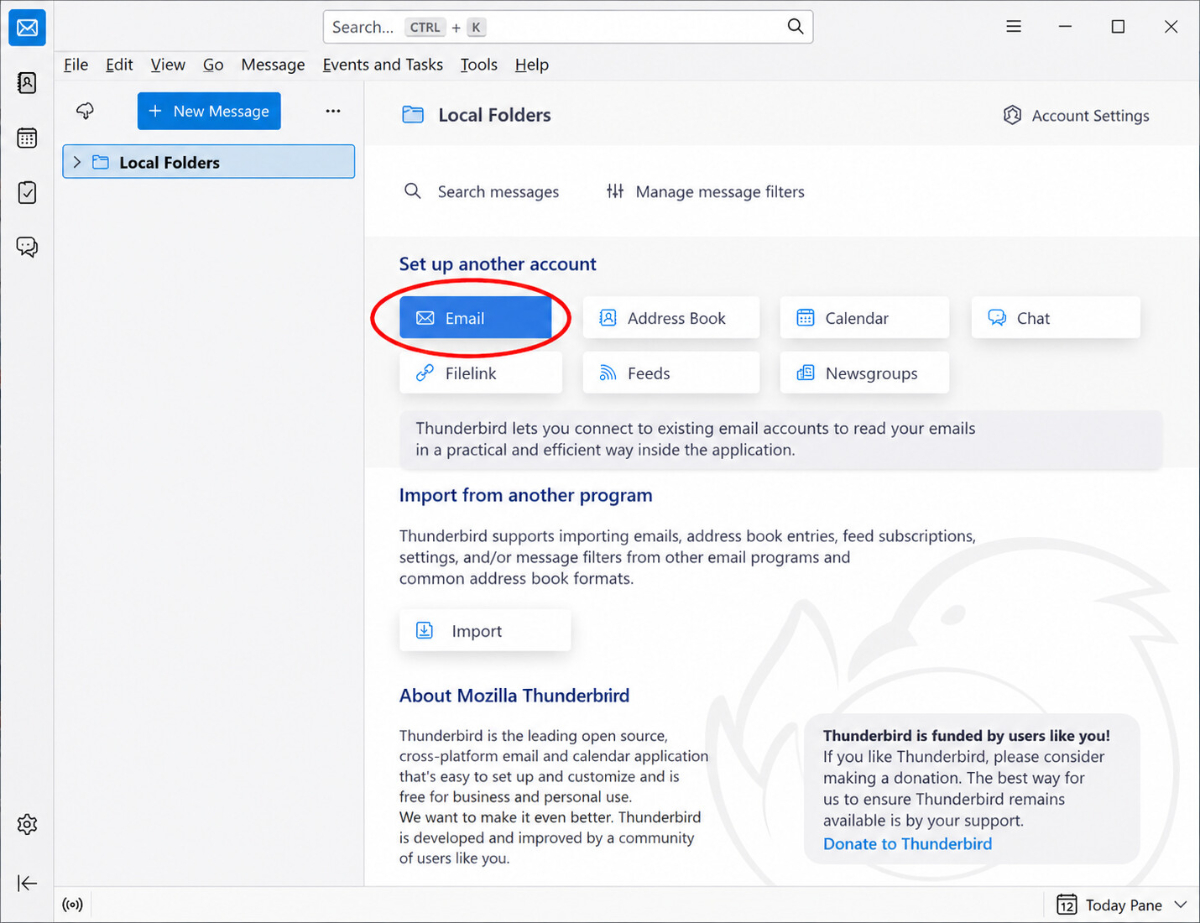Minimize the Thunderbird window
Image resolution: width=1200 pixels, height=923 pixels.
point(1066,27)
